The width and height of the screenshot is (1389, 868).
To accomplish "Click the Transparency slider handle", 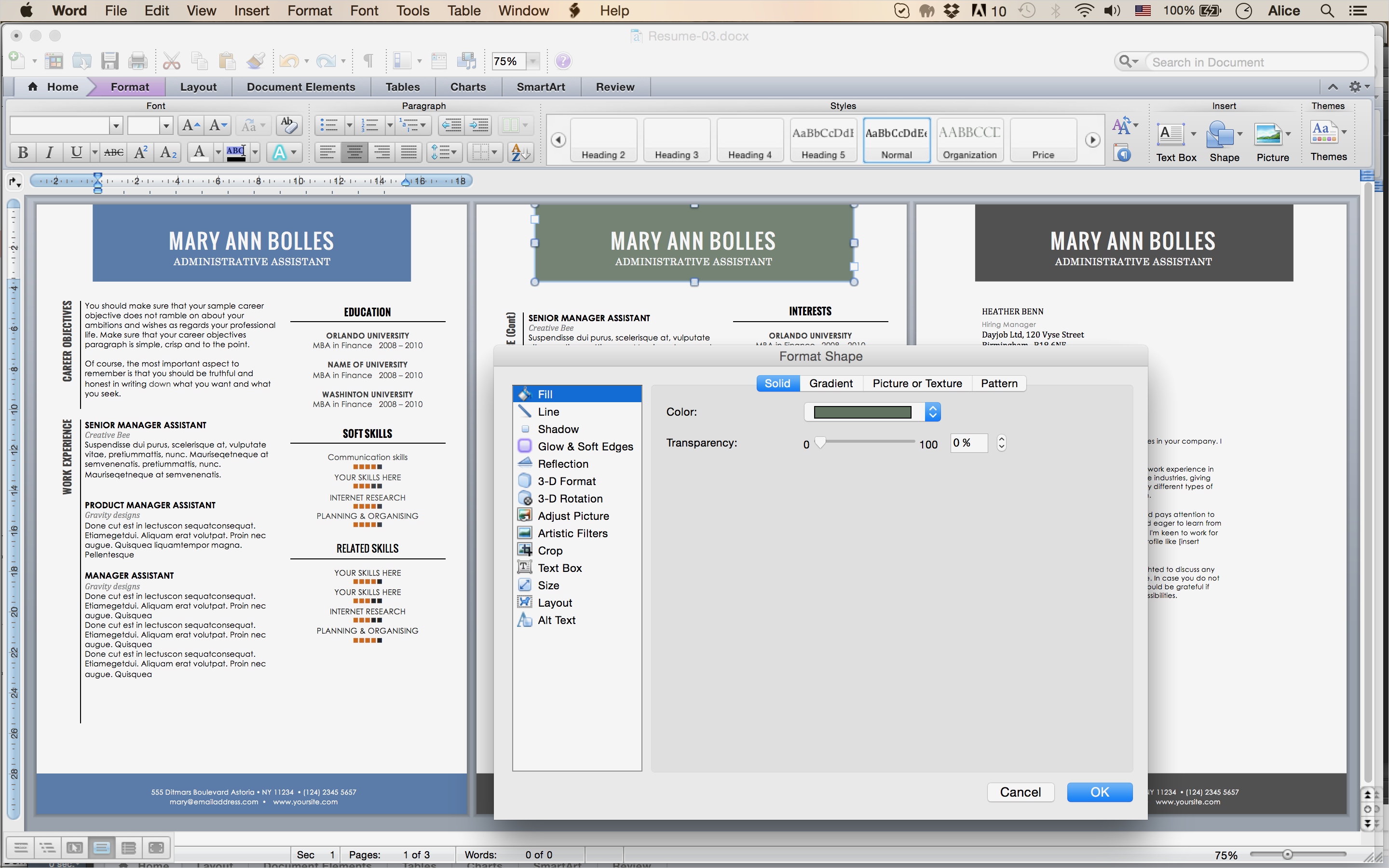I will pyautogui.click(x=820, y=442).
